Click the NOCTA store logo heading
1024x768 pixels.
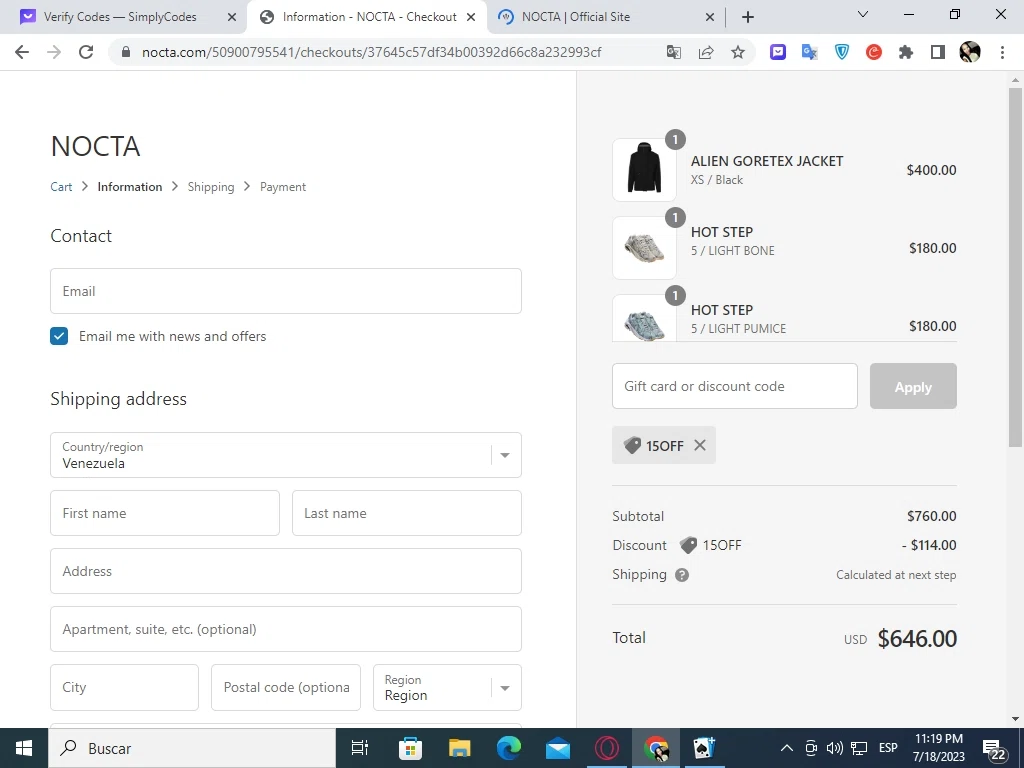(95, 146)
